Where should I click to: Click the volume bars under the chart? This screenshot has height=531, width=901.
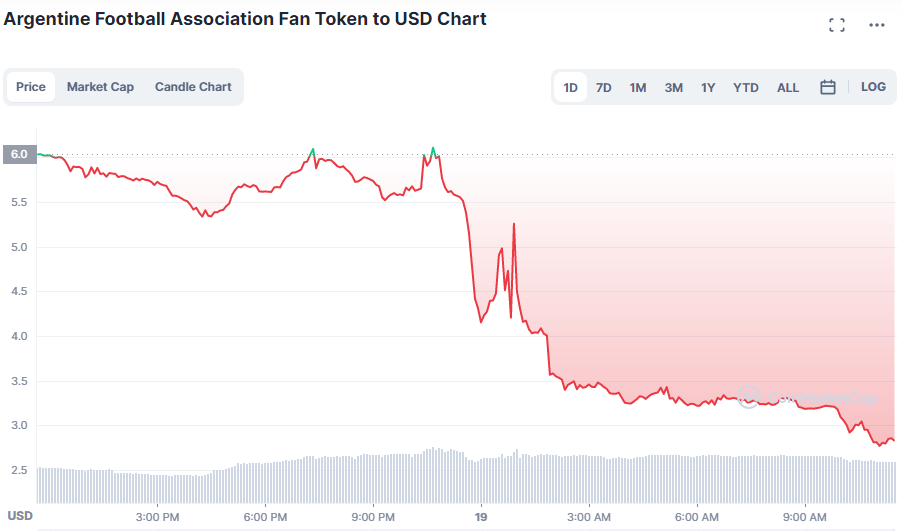tap(450, 478)
